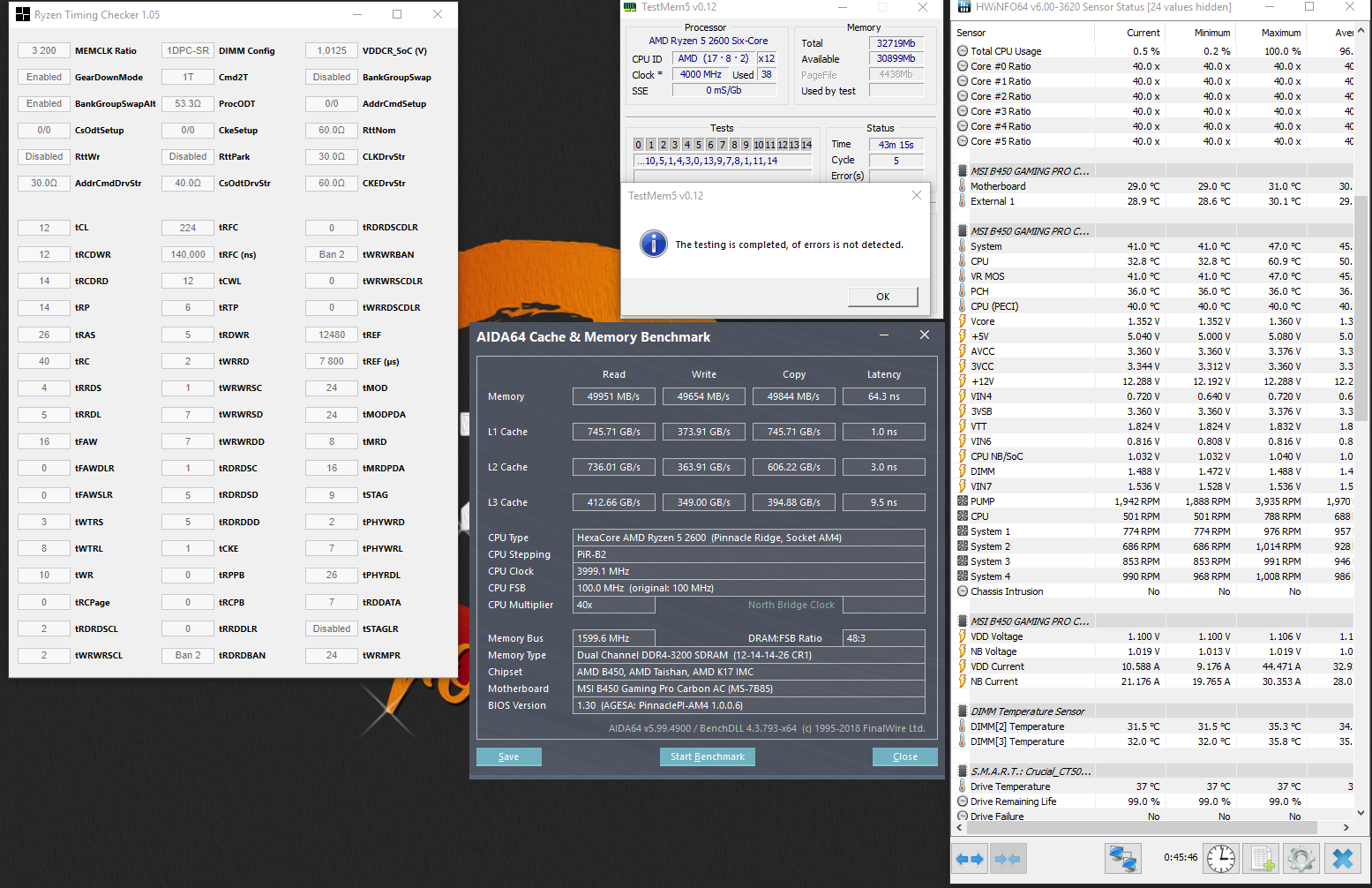Click fan icon beside System 4 row
Viewport: 1372px width, 888px height.
pos(963,576)
